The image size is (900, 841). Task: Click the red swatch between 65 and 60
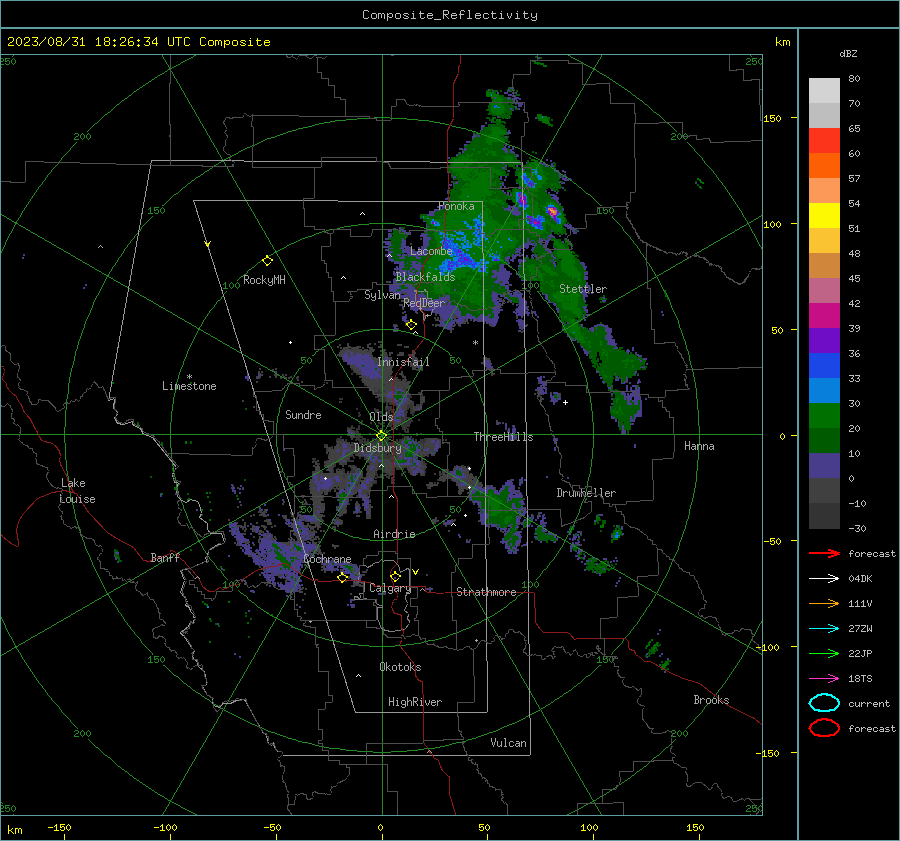click(824, 141)
